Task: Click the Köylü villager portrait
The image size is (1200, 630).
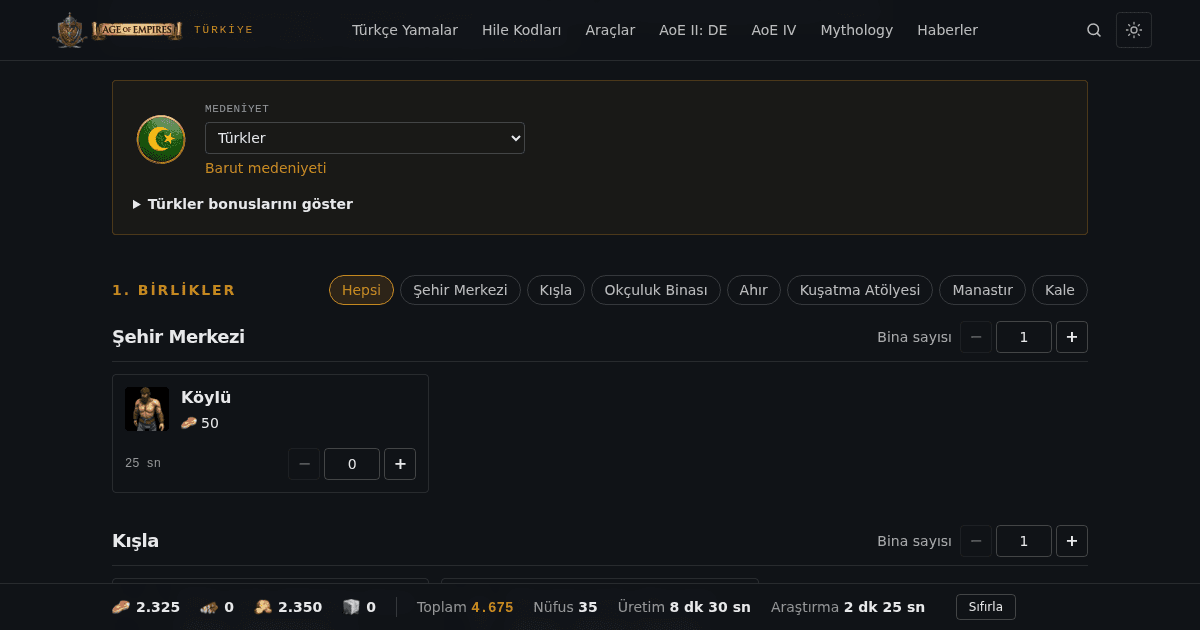Action: tap(147, 409)
